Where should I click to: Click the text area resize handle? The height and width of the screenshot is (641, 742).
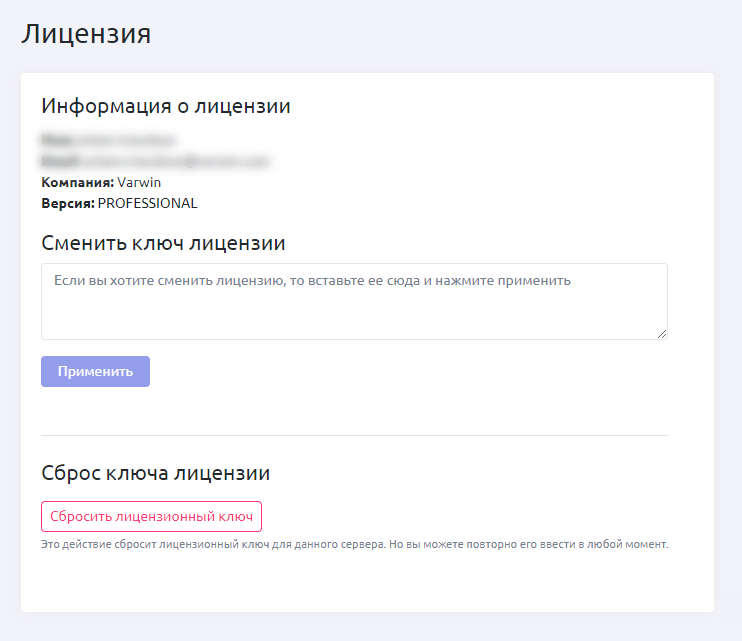coord(661,333)
